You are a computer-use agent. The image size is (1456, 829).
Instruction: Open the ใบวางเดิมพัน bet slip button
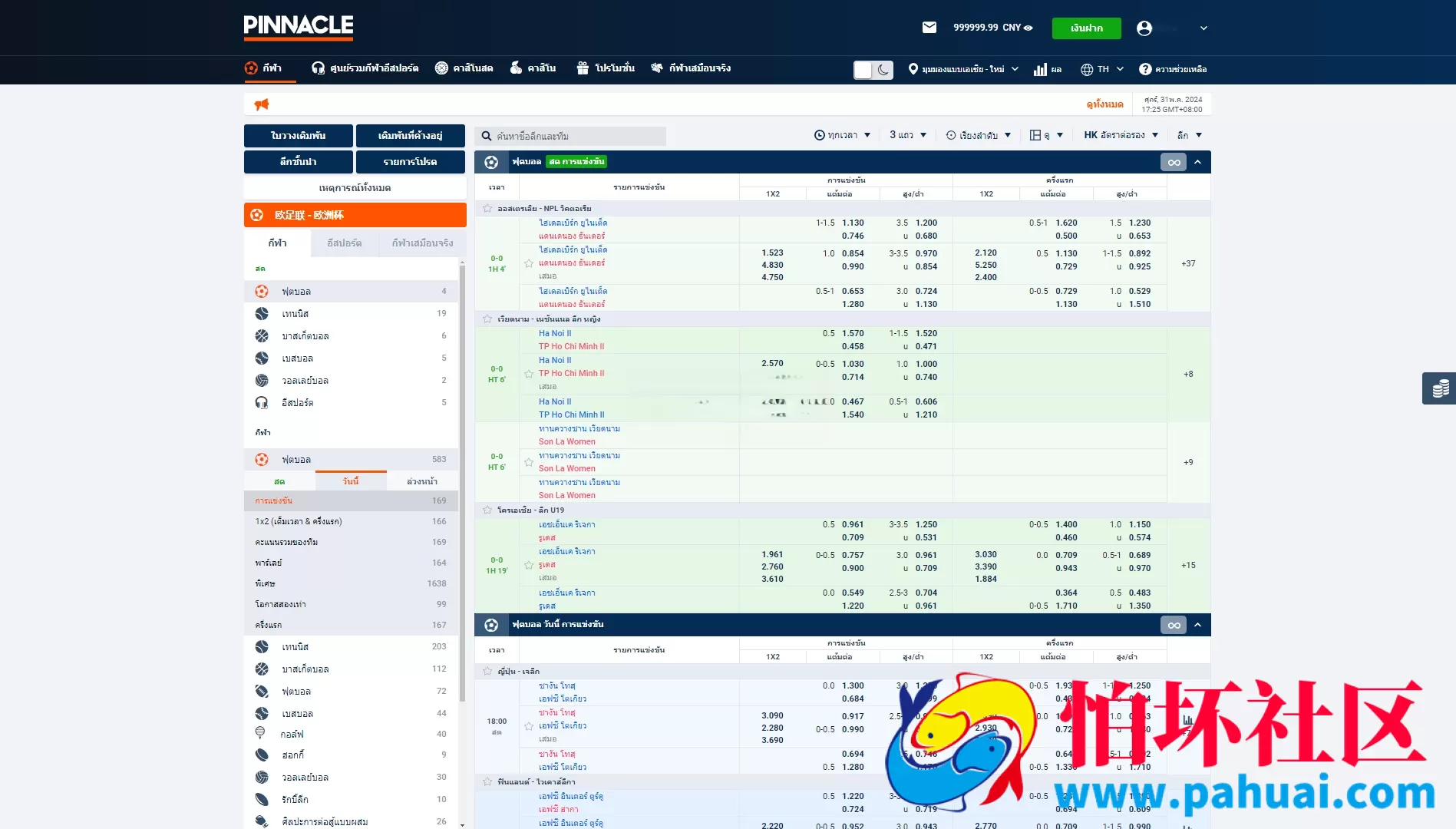(x=299, y=135)
